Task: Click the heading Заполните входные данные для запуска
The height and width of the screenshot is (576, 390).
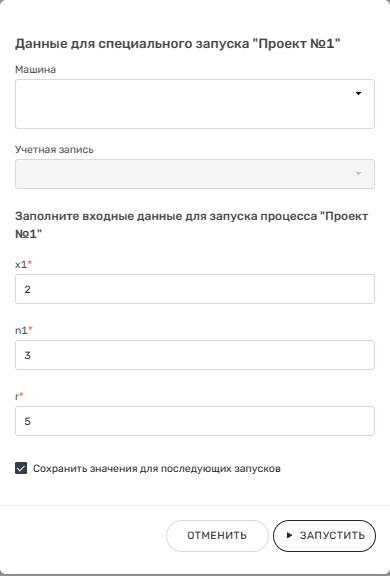Action: point(191,224)
